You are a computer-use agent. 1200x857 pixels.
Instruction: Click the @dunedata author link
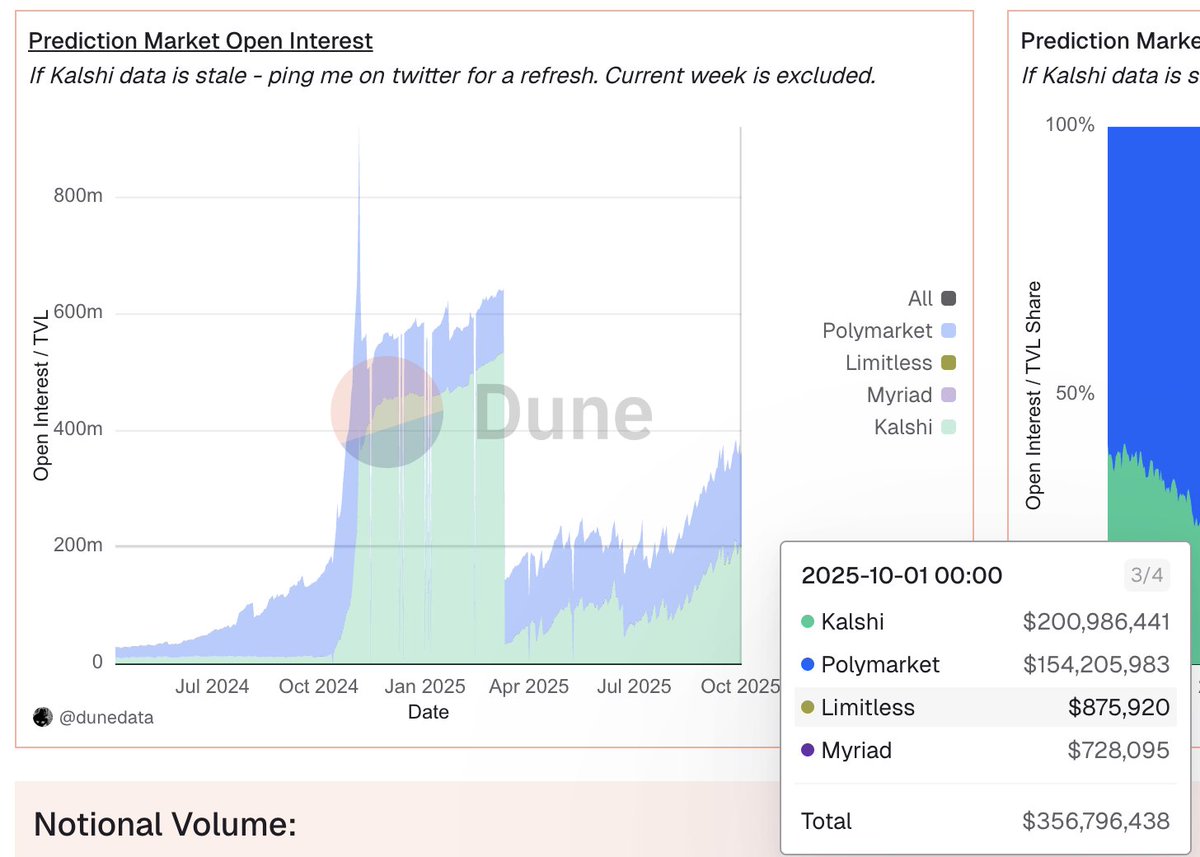pyautogui.click(x=107, y=717)
